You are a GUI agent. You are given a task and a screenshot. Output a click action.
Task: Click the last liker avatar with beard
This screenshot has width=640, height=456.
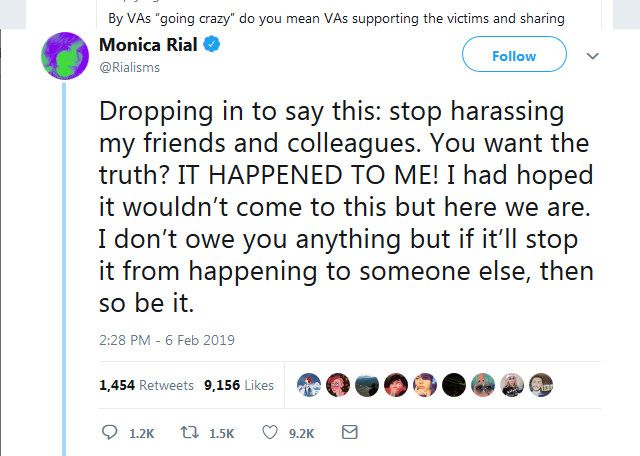coord(541,385)
